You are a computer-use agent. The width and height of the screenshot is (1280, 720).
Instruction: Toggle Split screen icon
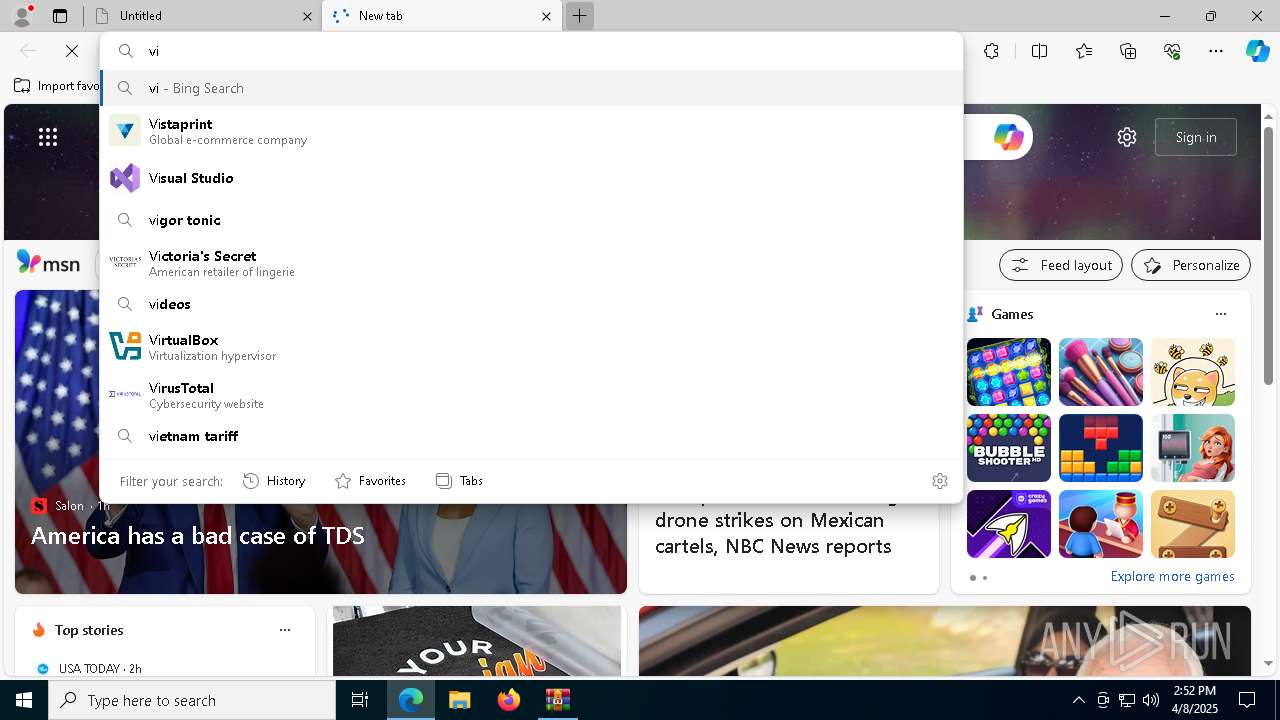point(1039,51)
